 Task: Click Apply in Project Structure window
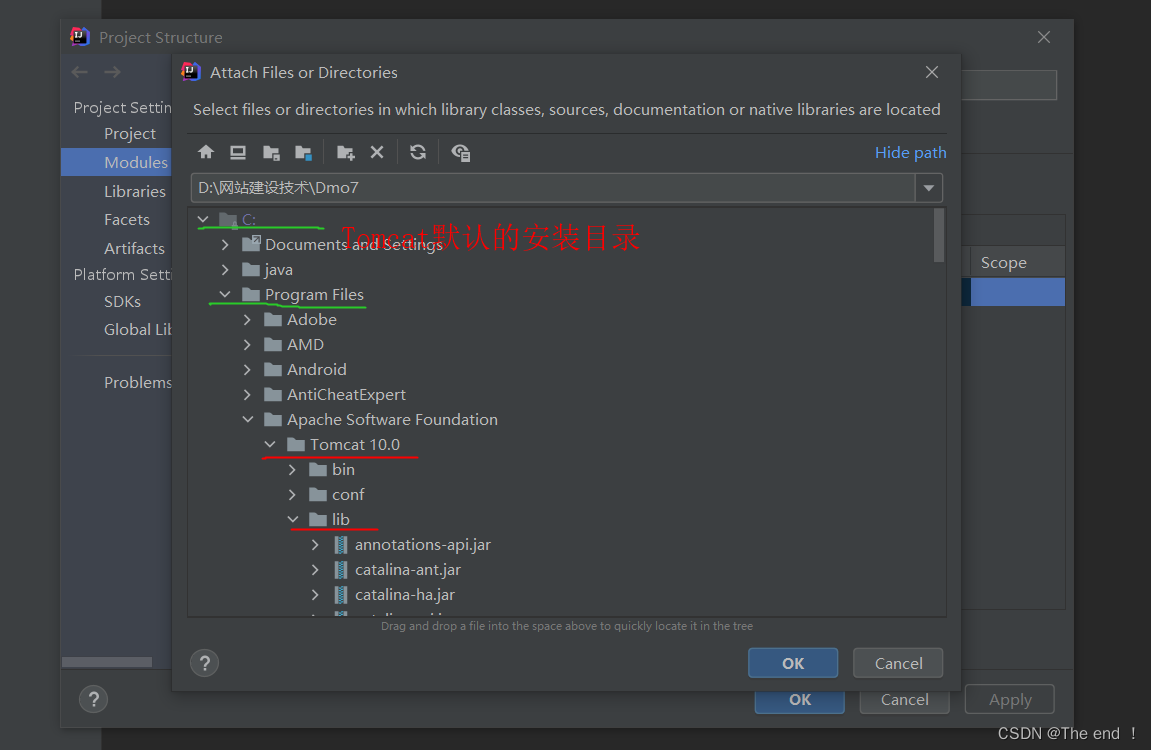pos(1009,699)
